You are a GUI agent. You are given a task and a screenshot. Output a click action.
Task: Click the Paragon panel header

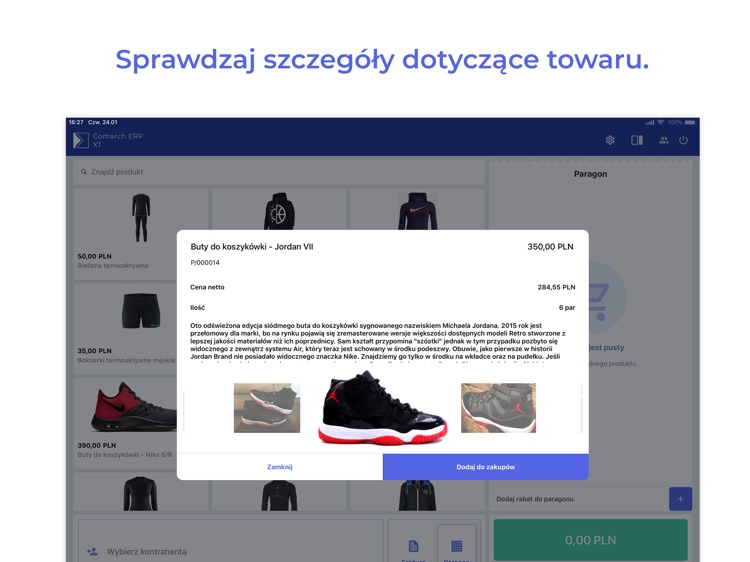[590, 174]
